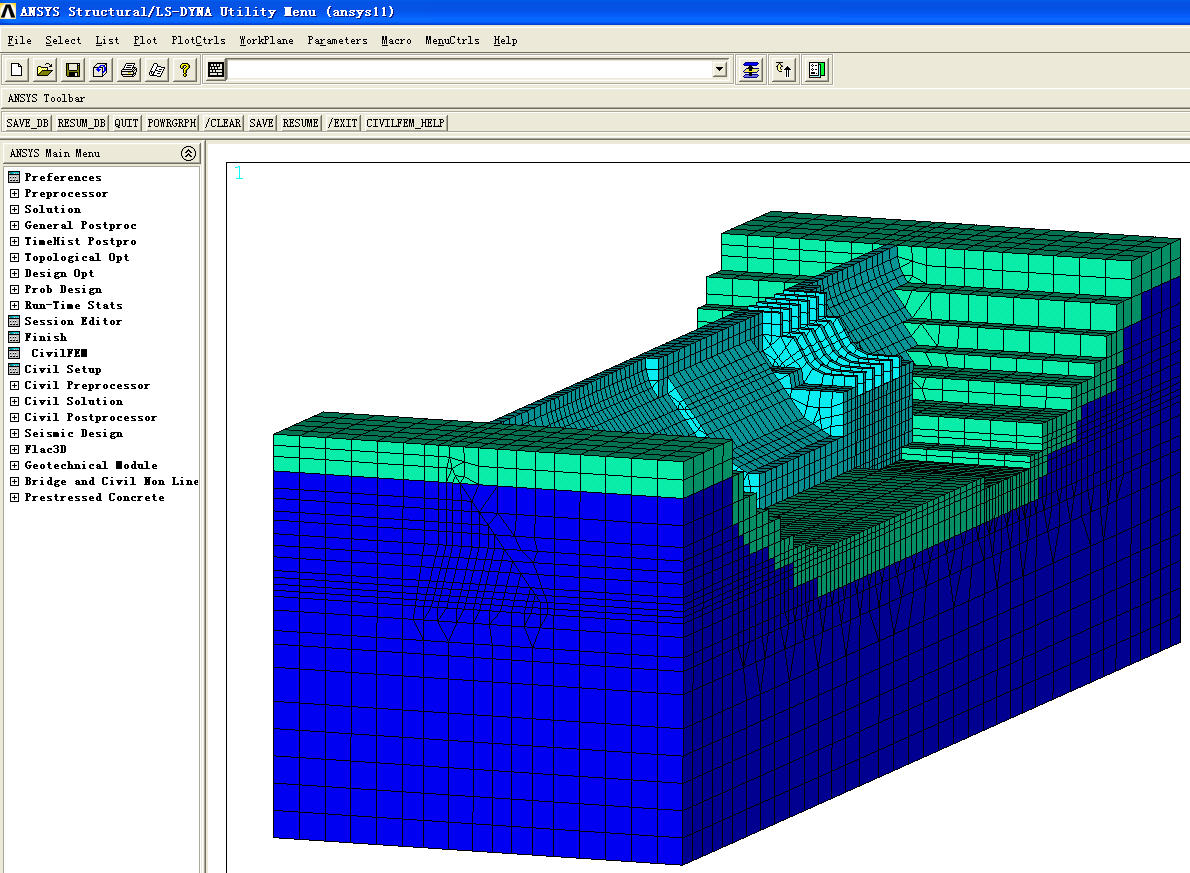This screenshot has width=1190, height=873.
Task: Open the command history dropdown arrow
Action: (719, 71)
